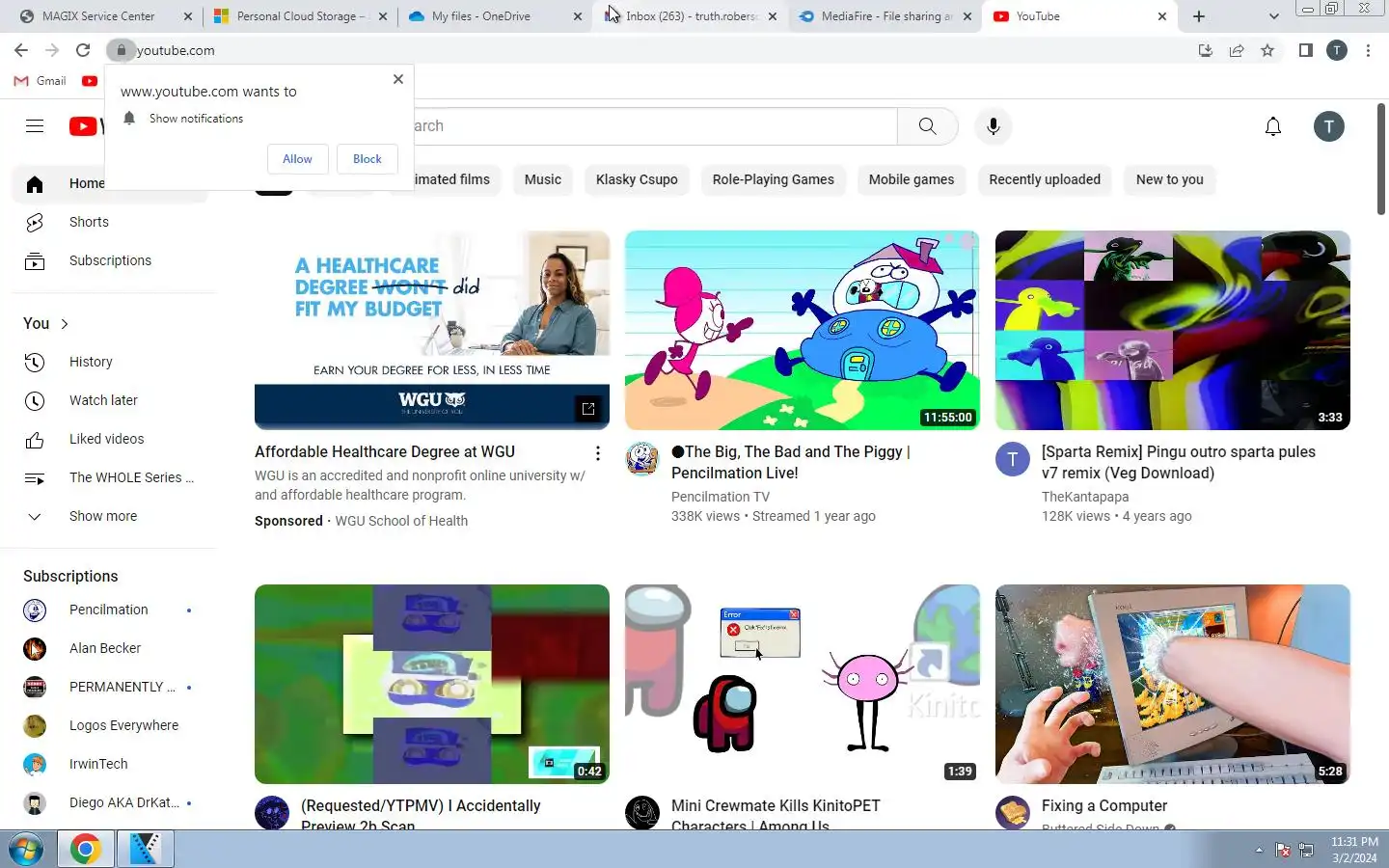Open Chrome profile T icon
This screenshot has height=868, width=1389.
[x=1337, y=50]
